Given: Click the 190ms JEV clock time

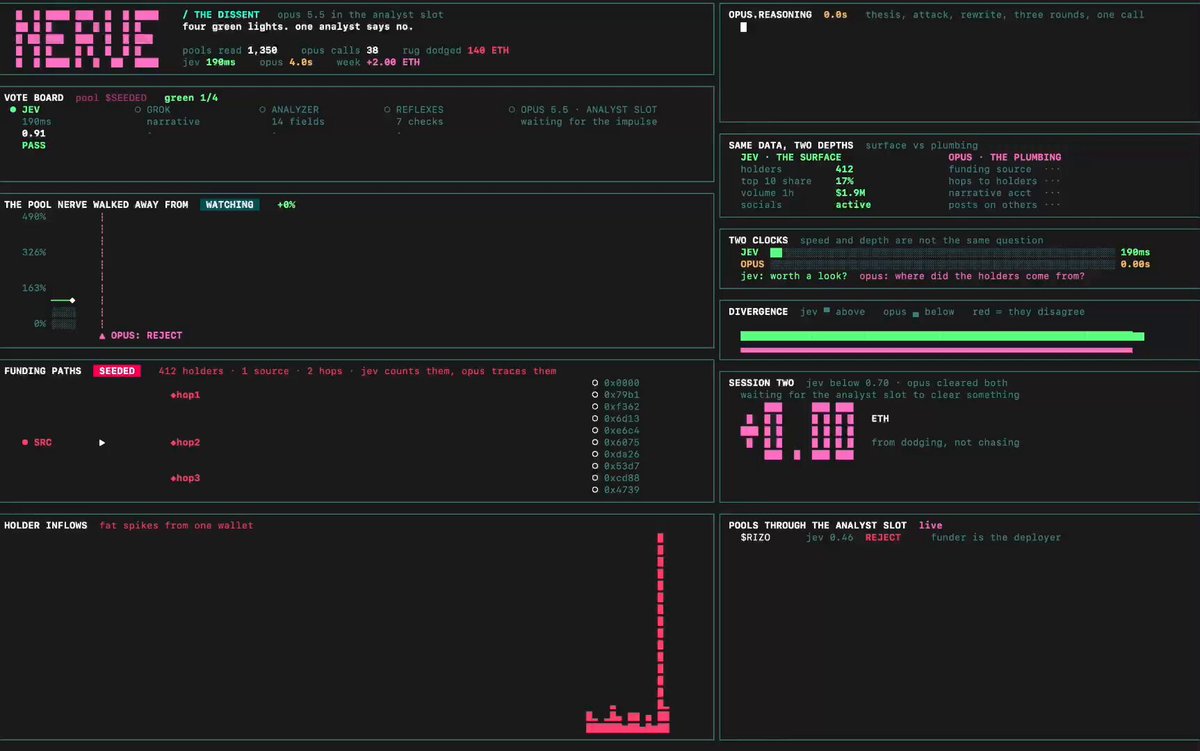Looking at the screenshot, I should point(1135,252).
